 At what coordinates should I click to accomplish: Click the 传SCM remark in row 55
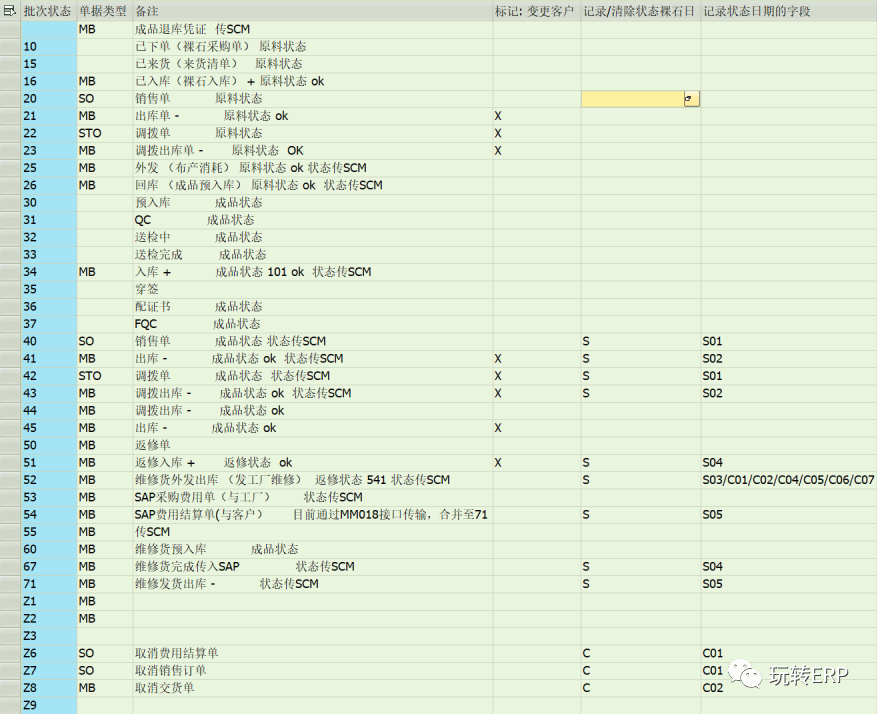(152, 532)
